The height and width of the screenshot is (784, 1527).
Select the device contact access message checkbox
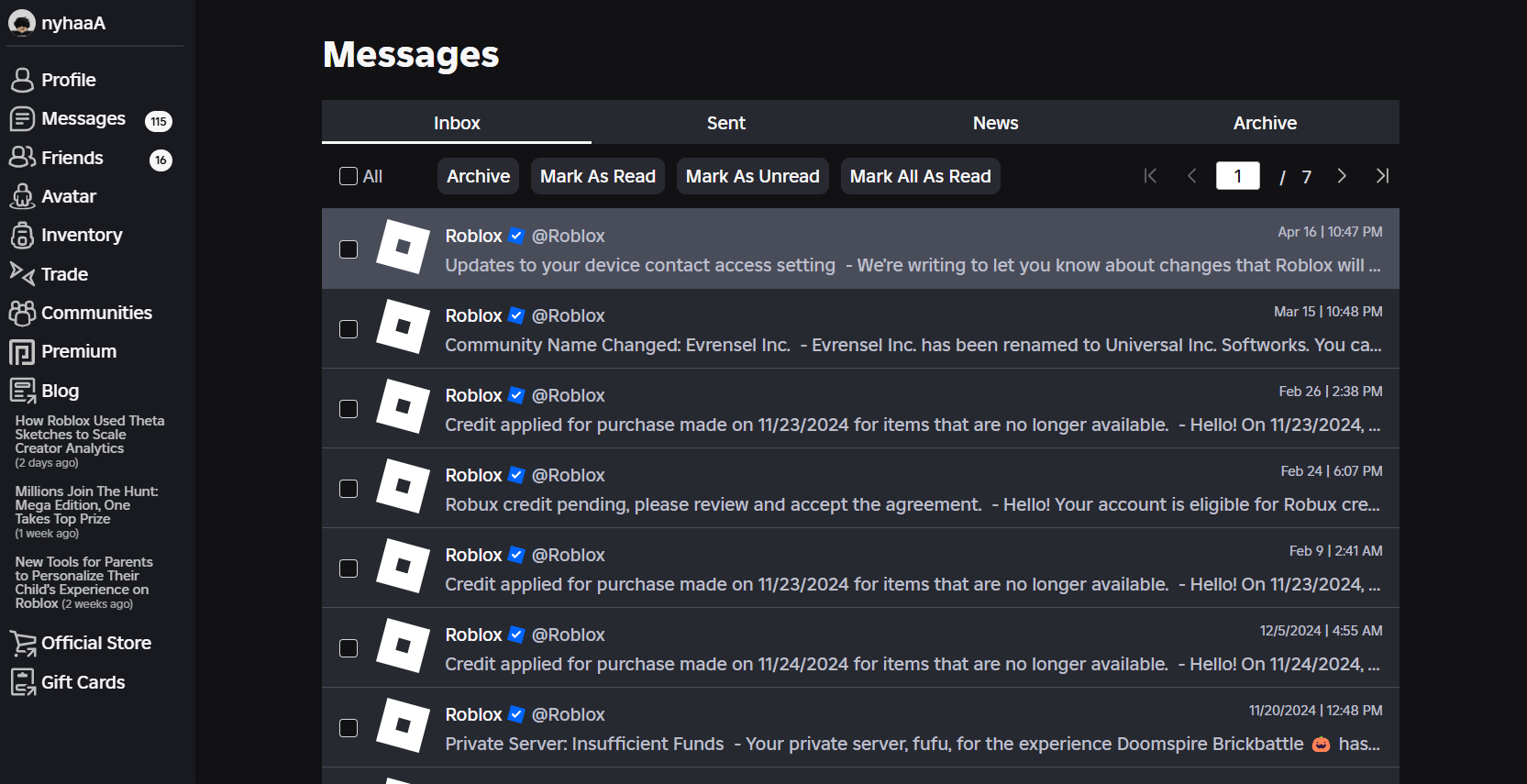(x=349, y=249)
